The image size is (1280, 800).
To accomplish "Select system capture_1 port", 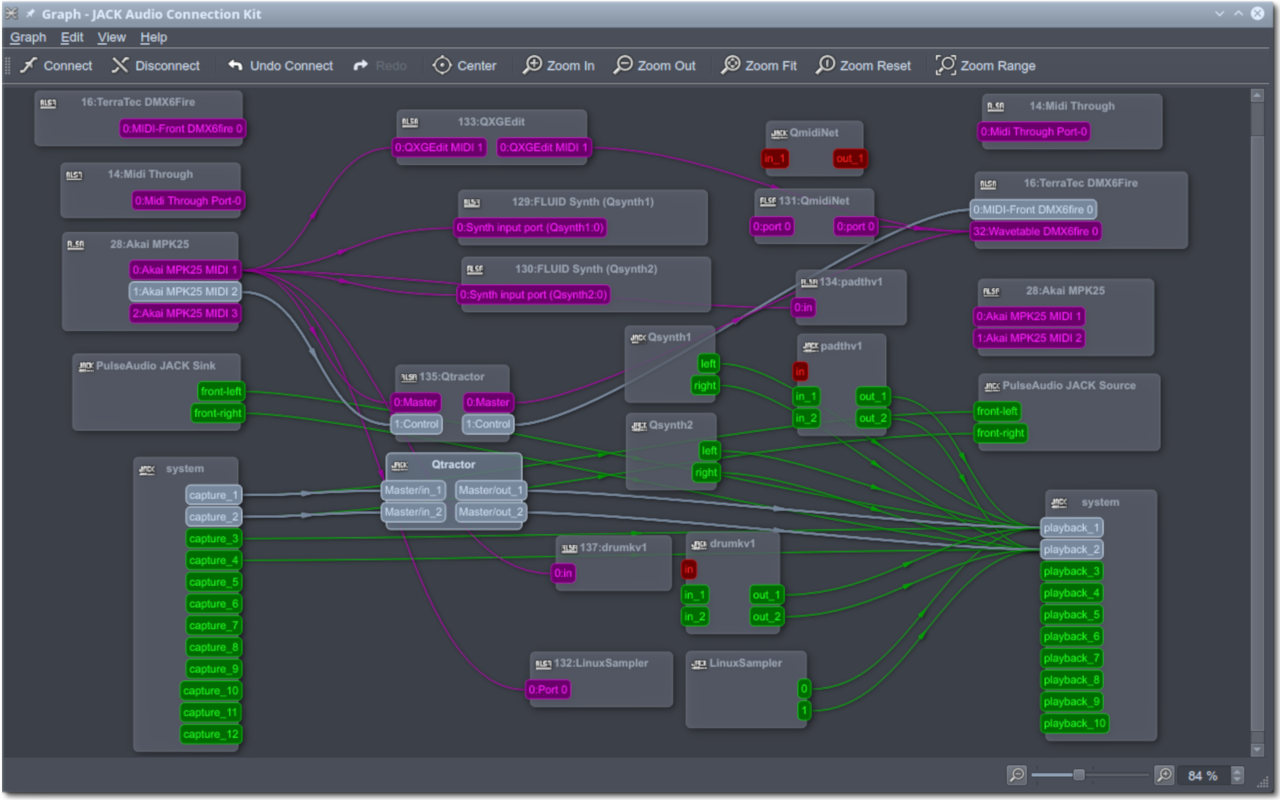I will 213,495.
